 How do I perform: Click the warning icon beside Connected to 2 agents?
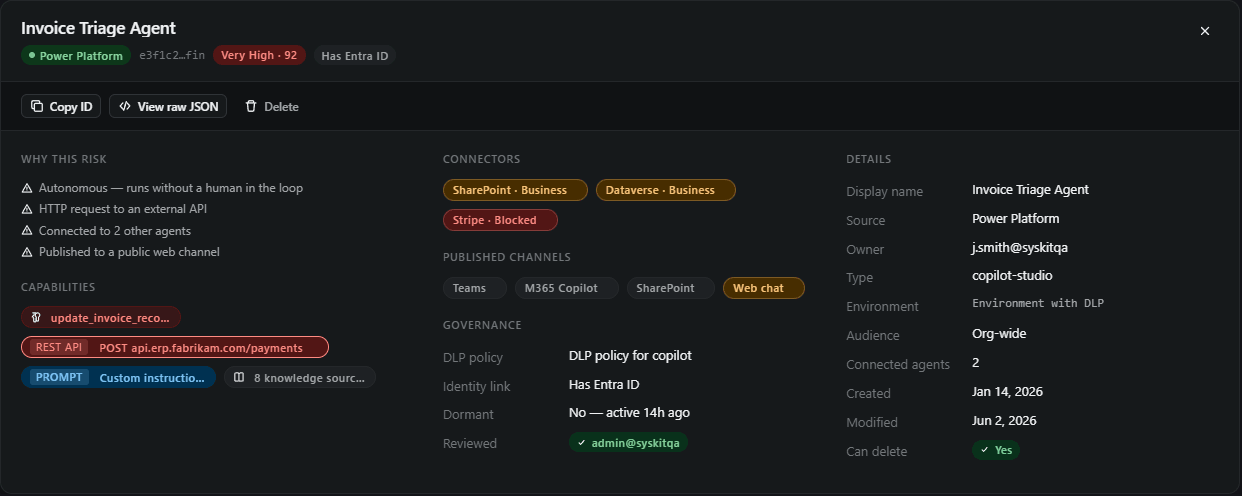(x=27, y=231)
